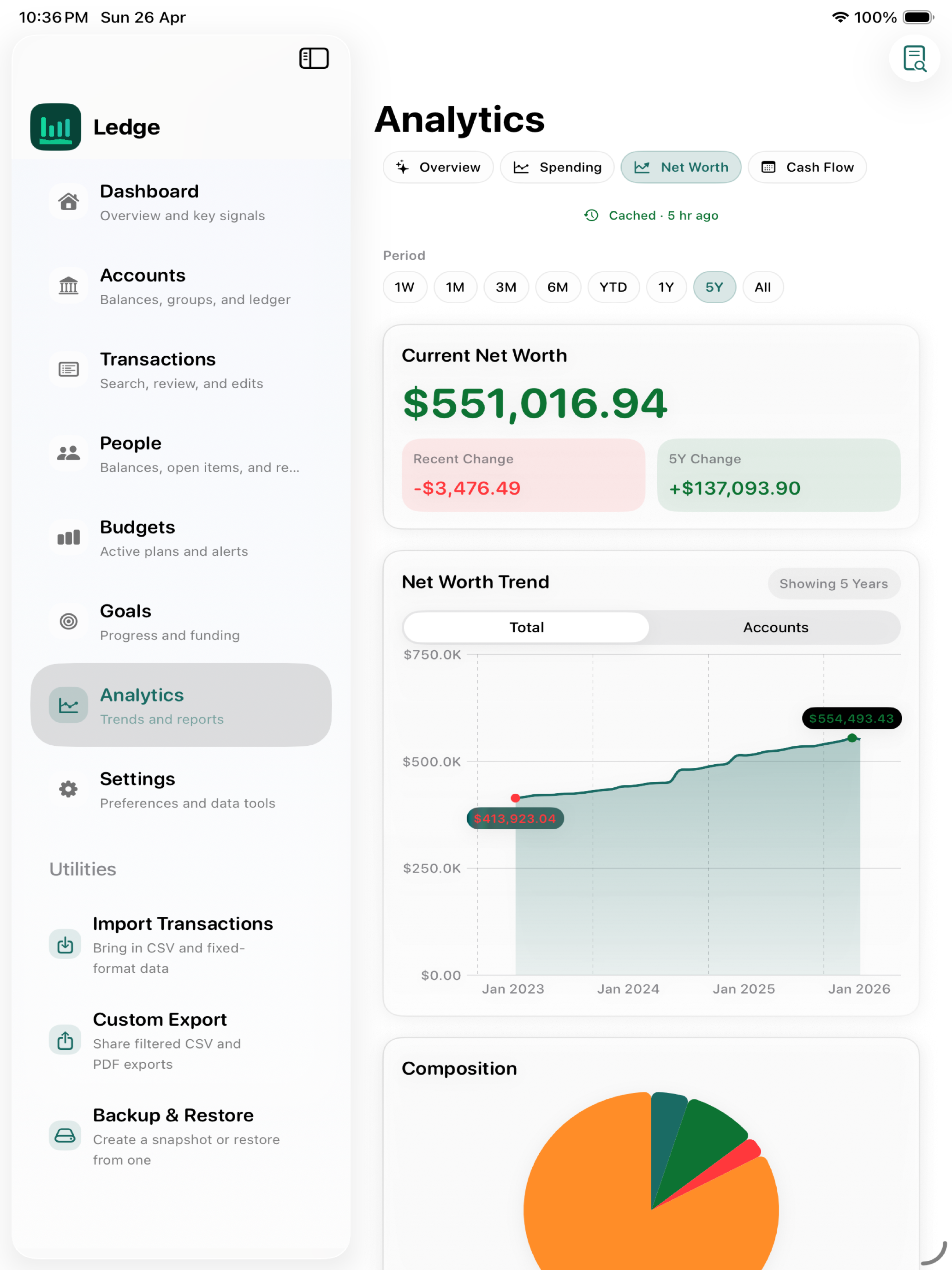Open Goals progress and funding

click(x=181, y=621)
